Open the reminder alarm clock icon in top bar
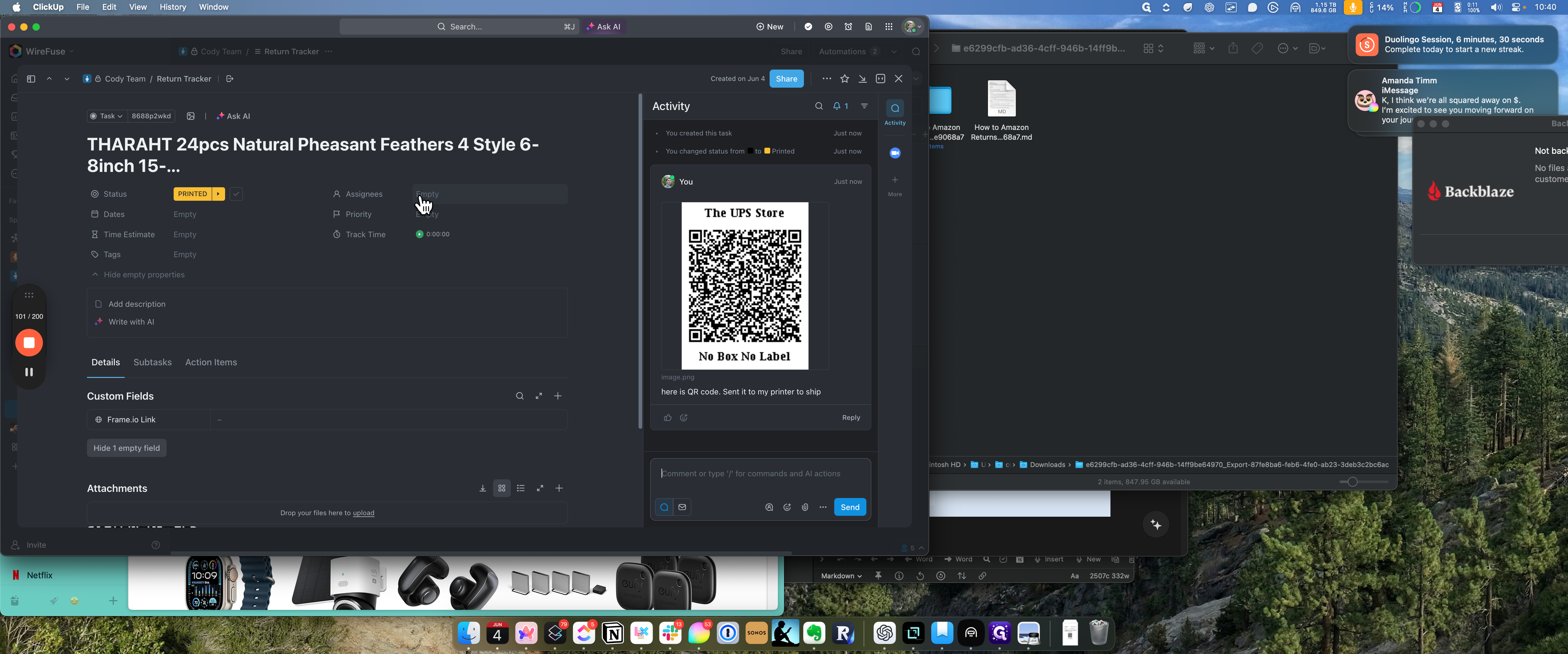Image resolution: width=1568 pixels, height=654 pixels. pos(848,27)
